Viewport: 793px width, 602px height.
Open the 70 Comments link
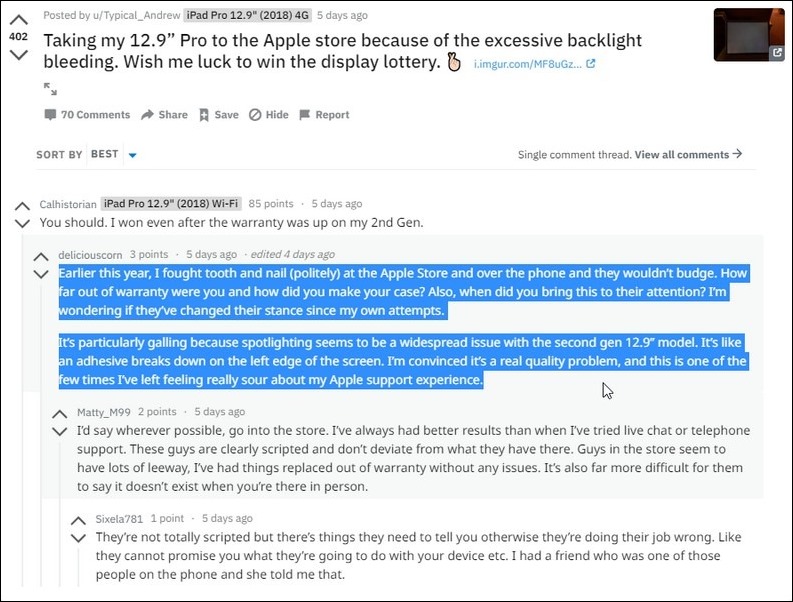(87, 115)
